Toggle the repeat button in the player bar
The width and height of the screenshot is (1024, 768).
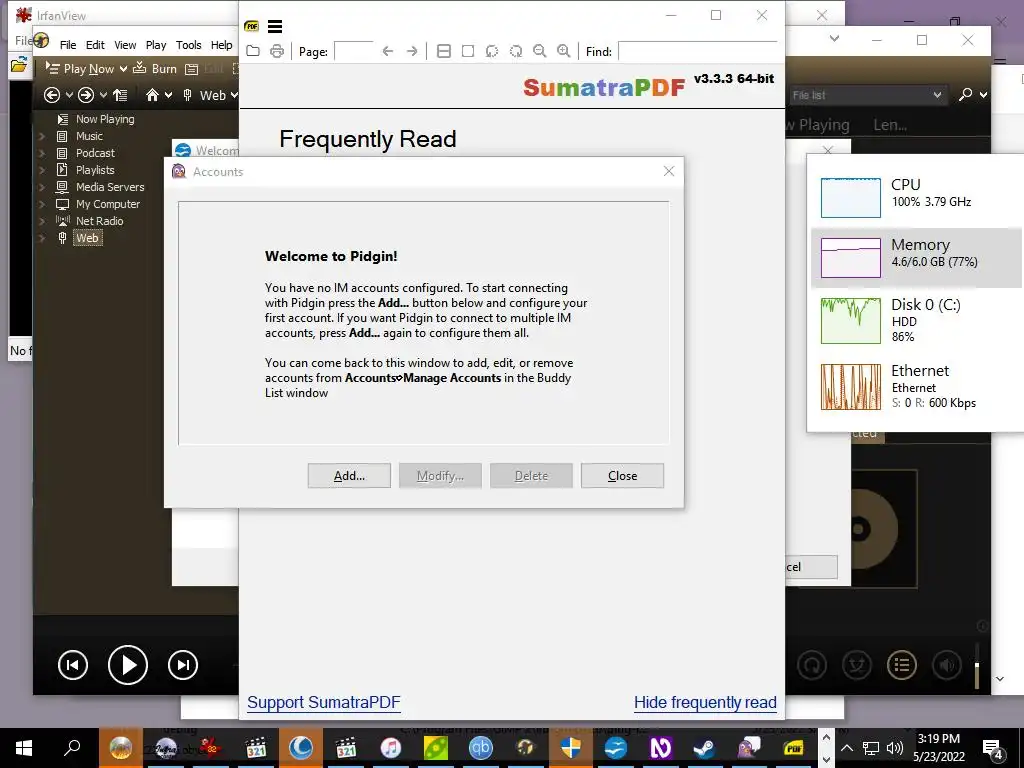pos(812,665)
